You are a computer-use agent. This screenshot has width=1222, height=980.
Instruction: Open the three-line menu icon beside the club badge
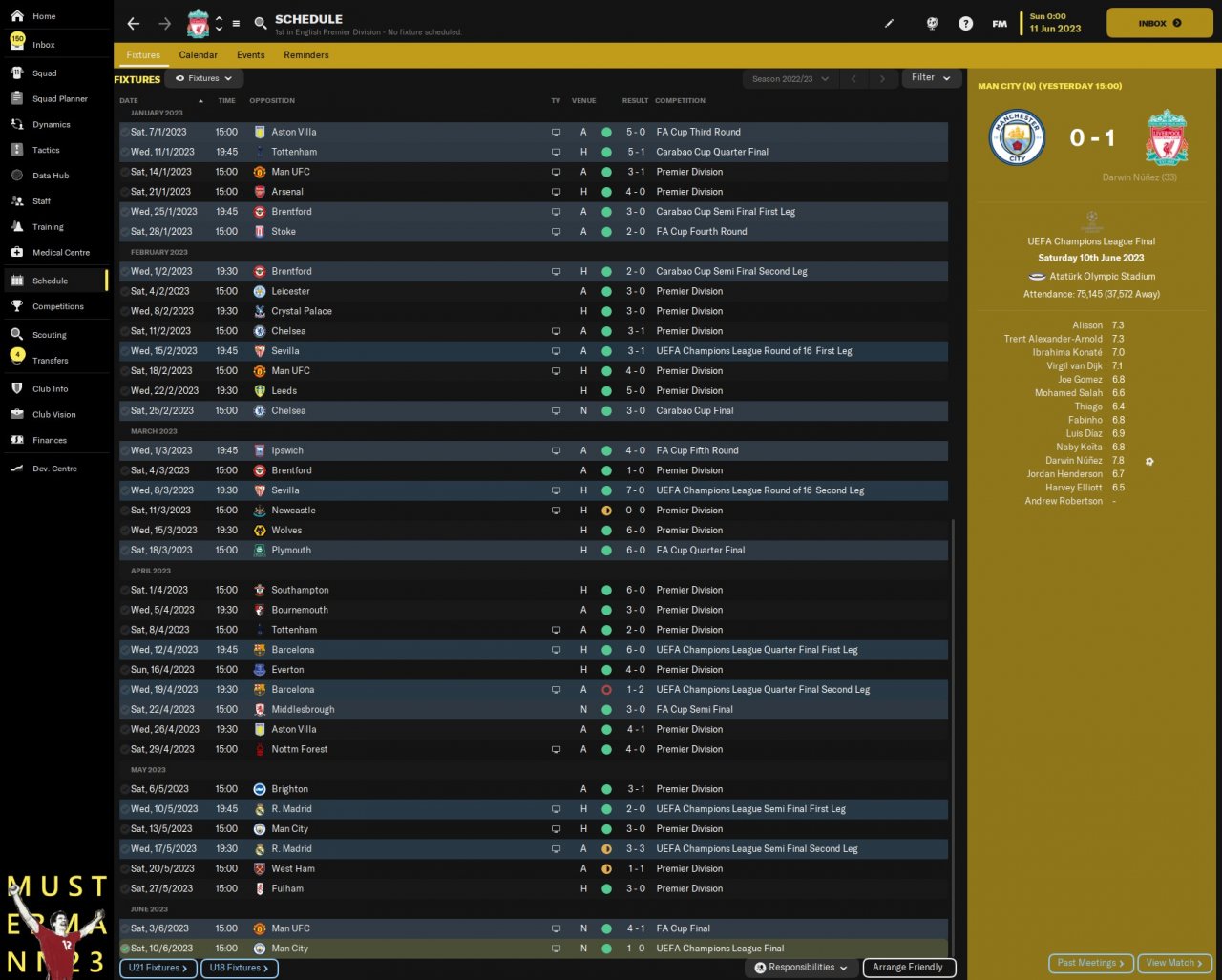[x=236, y=23]
